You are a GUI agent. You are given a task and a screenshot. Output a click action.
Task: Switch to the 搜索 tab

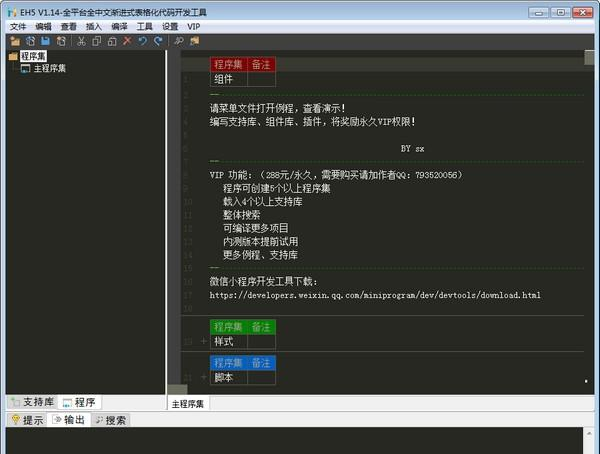(x=111, y=420)
